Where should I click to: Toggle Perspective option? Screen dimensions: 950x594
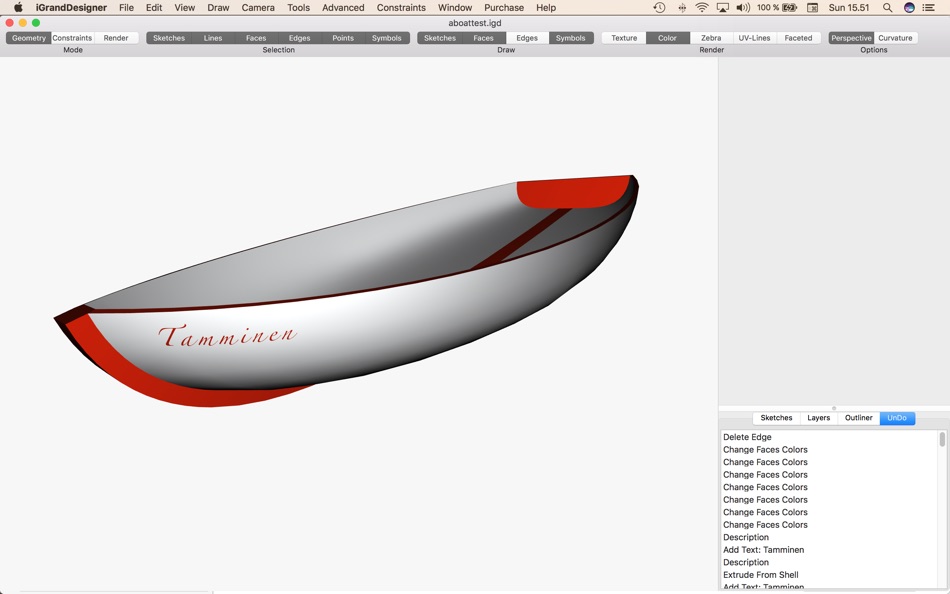pos(851,38)
